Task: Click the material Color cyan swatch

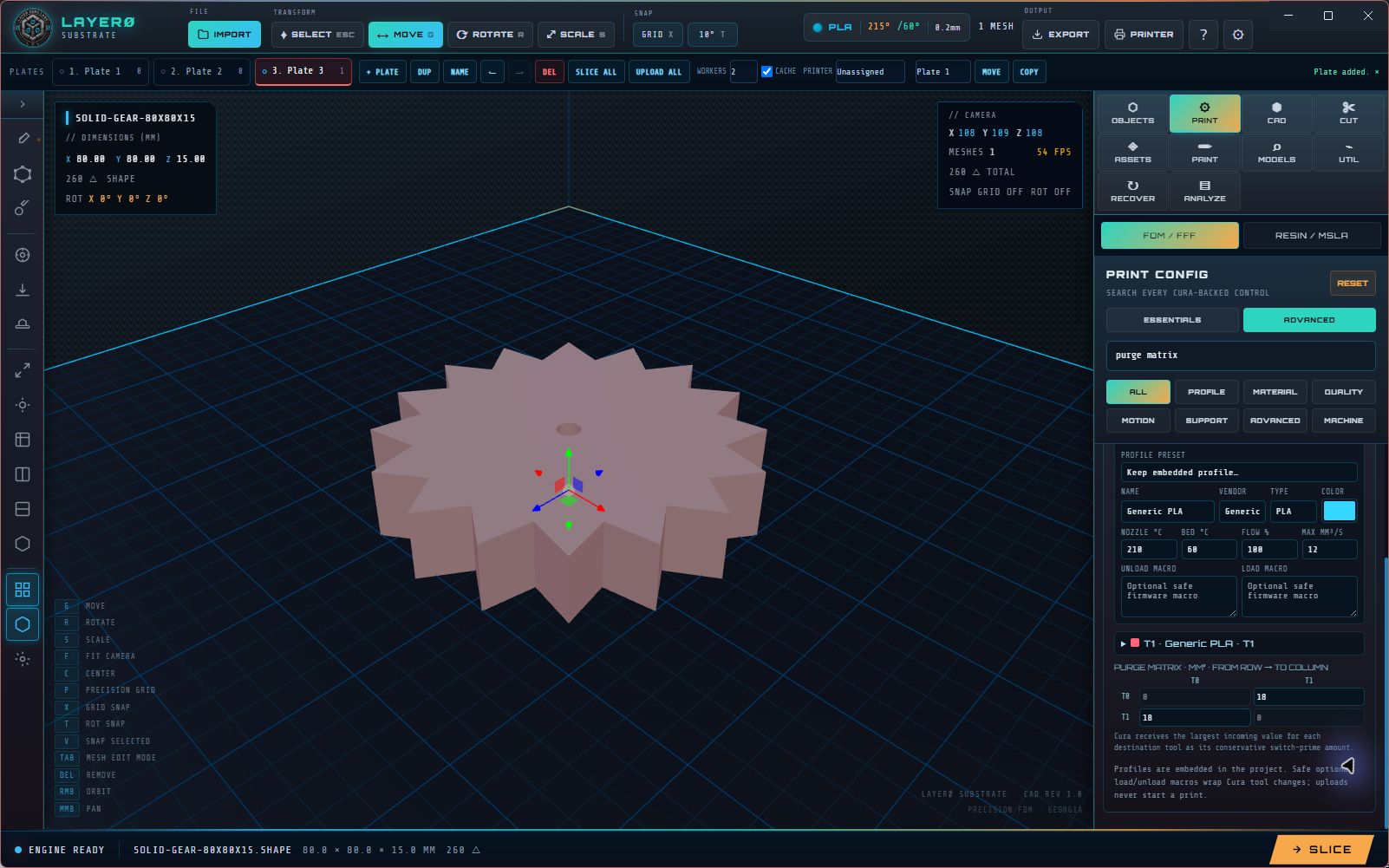Action: (x=1339, y=512)
